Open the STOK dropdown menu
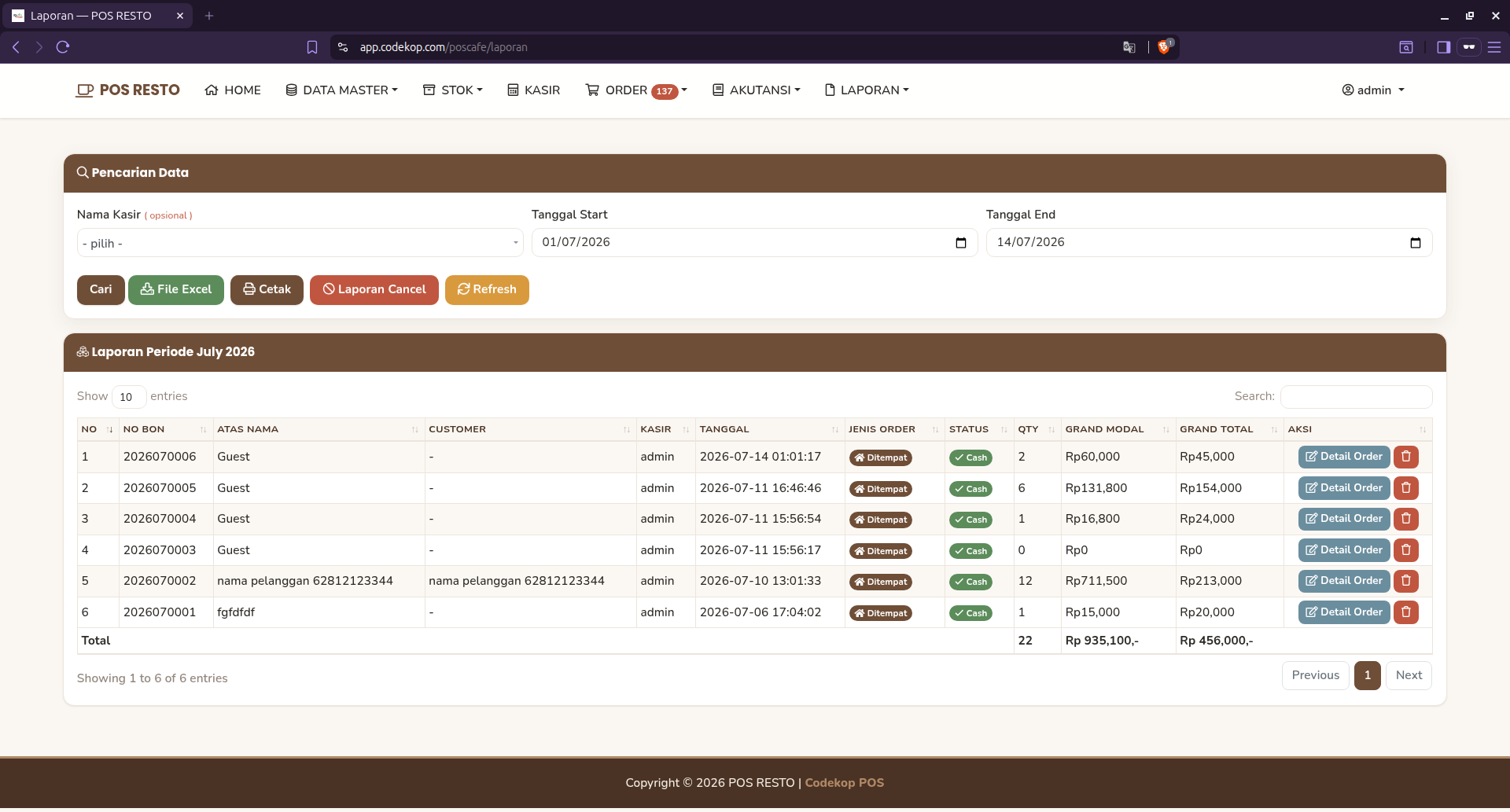Screen dimensions: 1510x812 453,90
